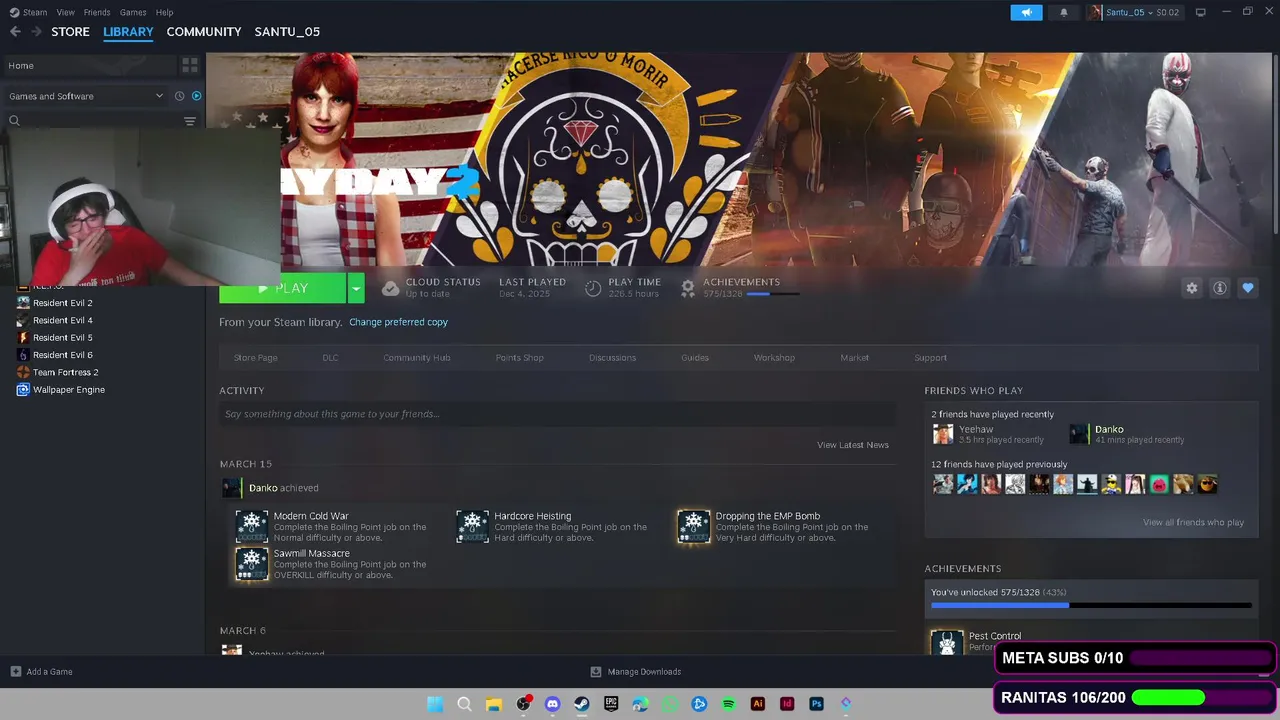Open the Points Shop tab
The image size is (1280, 720).
point(520,358)
